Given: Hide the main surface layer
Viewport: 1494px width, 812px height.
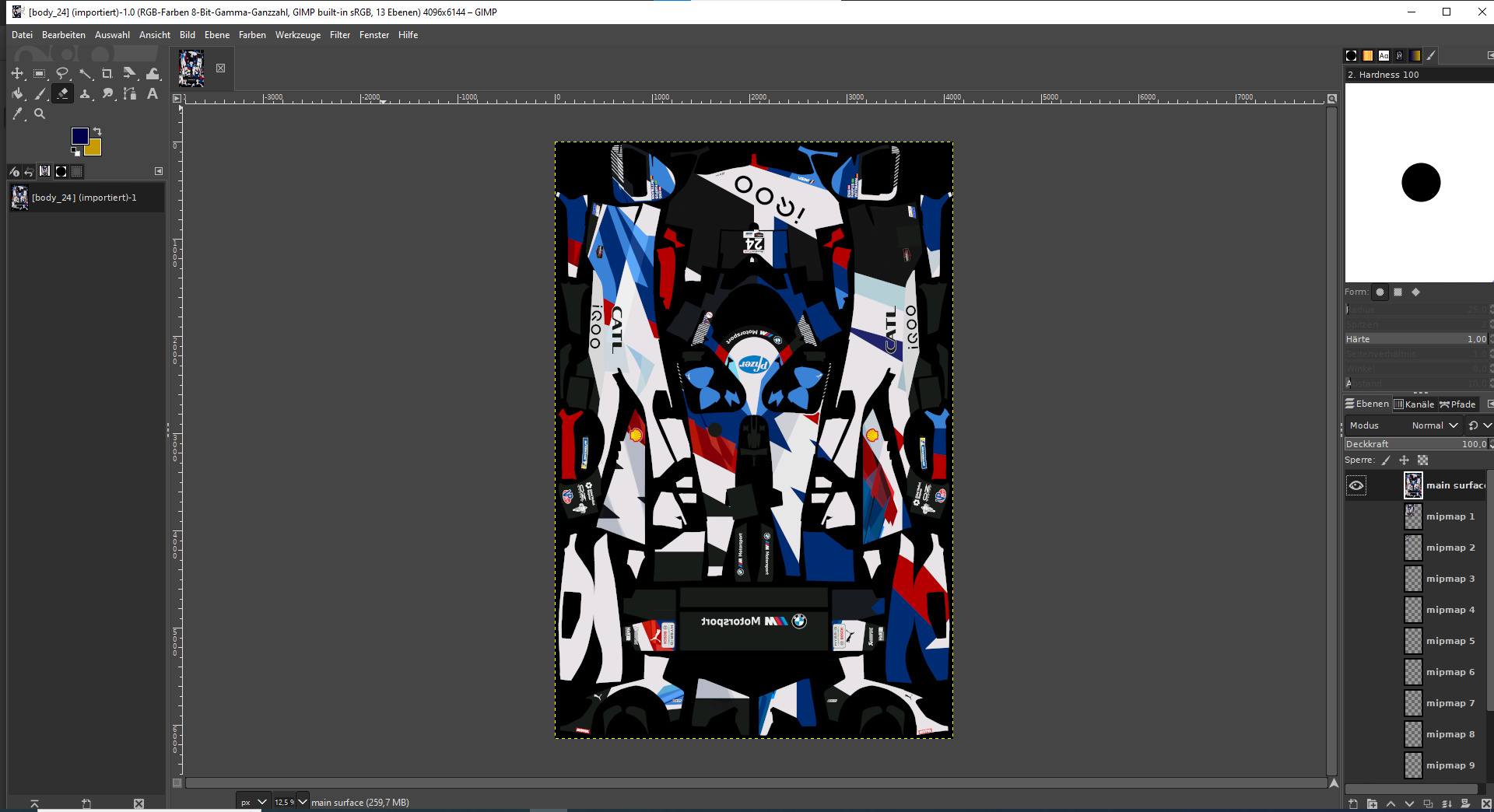Looking at the screenshot, I should [1356, 485].
